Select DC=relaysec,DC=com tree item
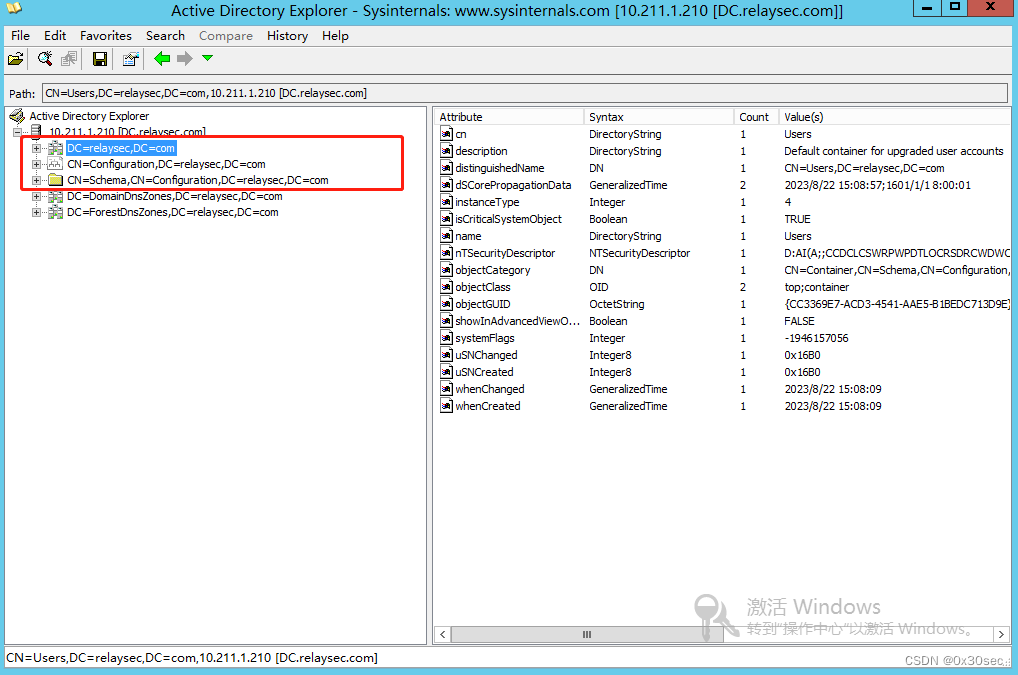 [121, 148]
